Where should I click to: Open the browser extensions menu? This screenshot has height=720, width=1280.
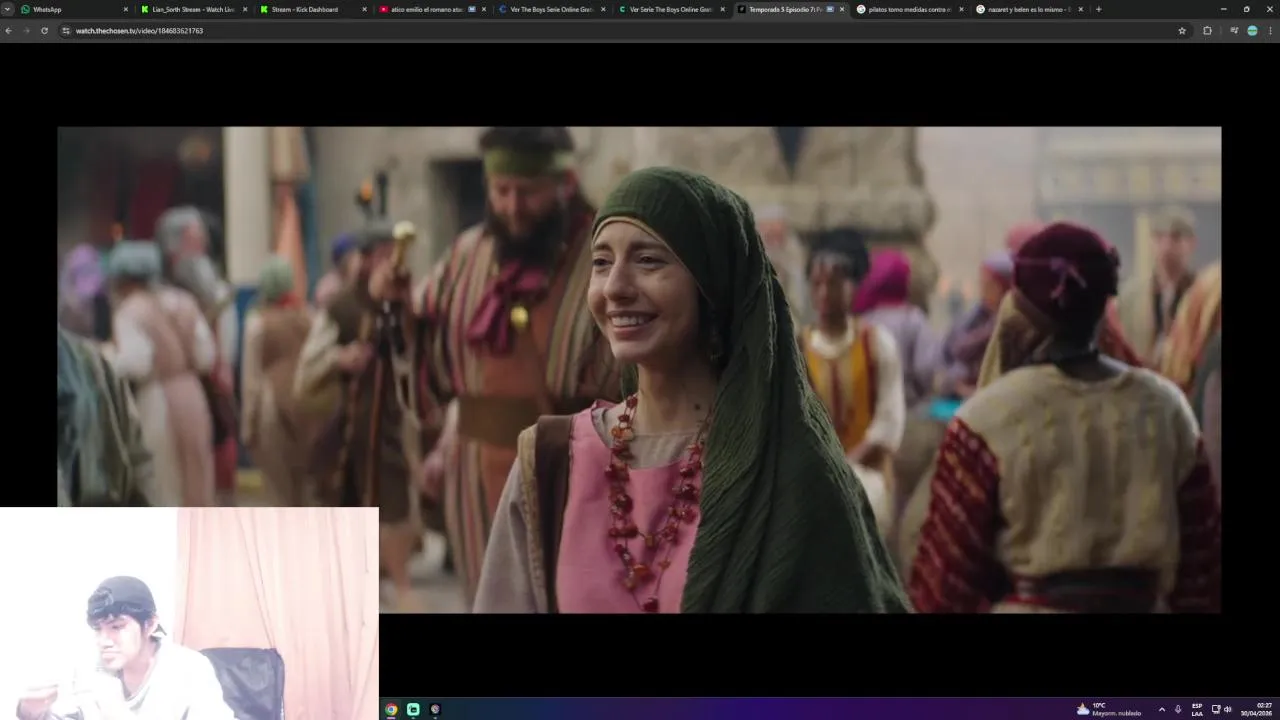[1207, 31]
